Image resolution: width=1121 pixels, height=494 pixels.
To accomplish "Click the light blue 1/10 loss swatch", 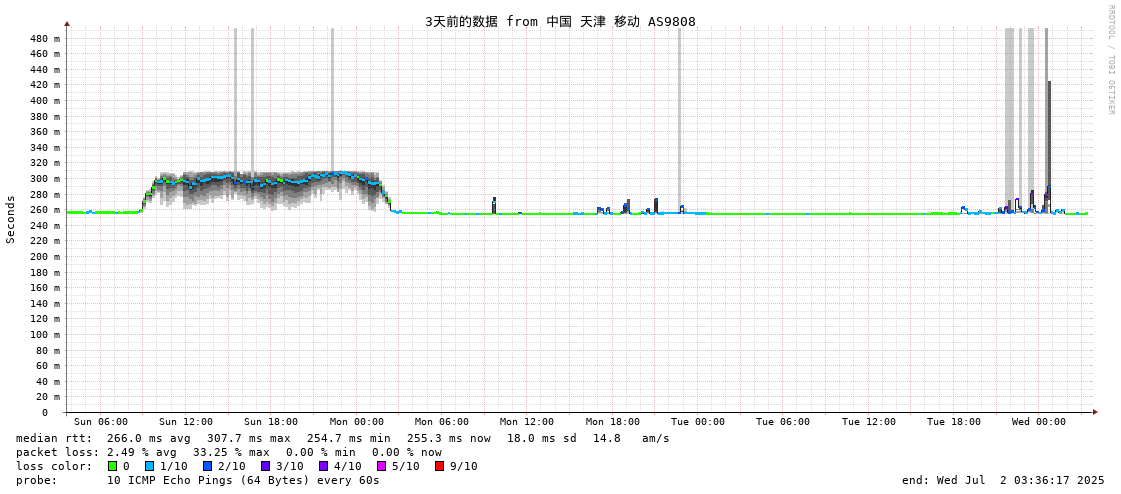I will (x=149, y=466).
